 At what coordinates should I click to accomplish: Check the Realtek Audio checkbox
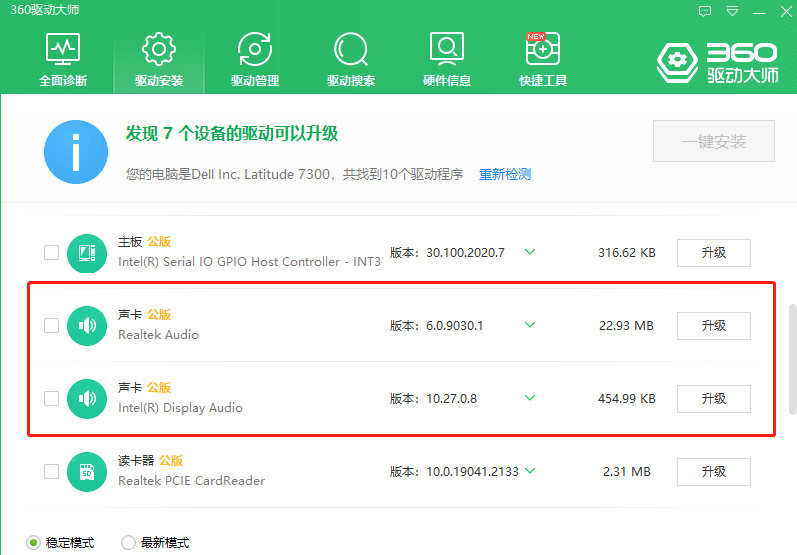(51, 325)
